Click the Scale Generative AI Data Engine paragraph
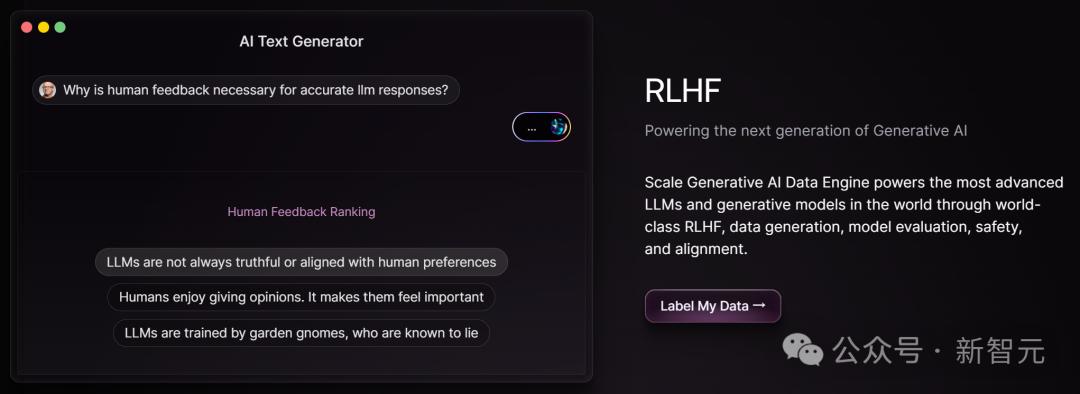 click(854, 216)
